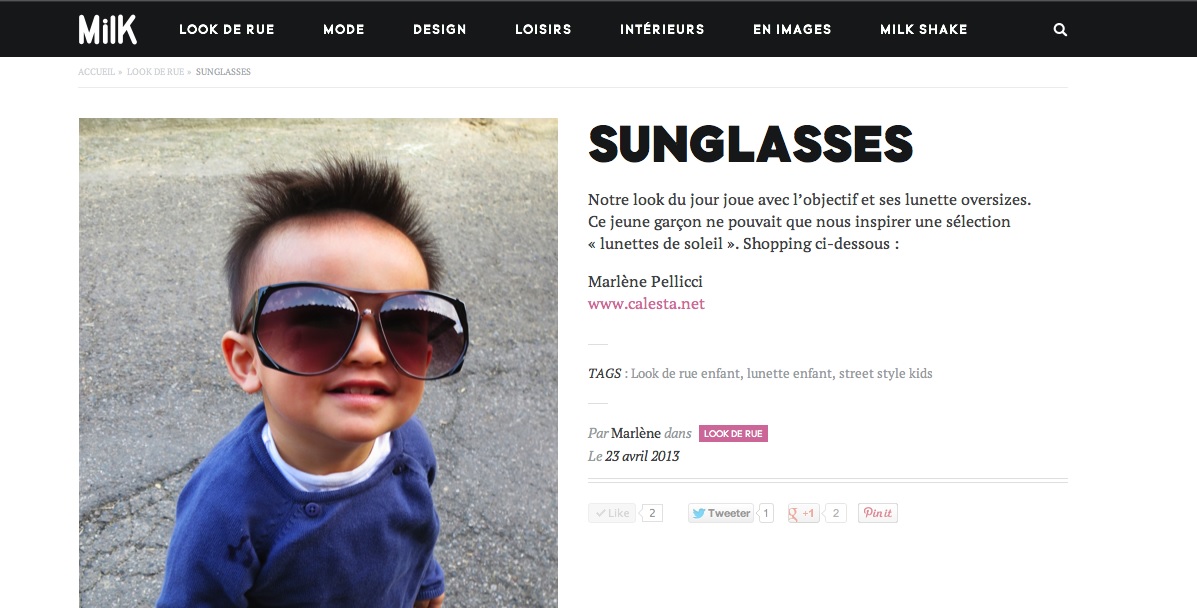Image resolution: width=1197 pixels, height=608 pixels.
Task: Click the pink LOOK DE RUE category badge
Action: pos(733,434)
